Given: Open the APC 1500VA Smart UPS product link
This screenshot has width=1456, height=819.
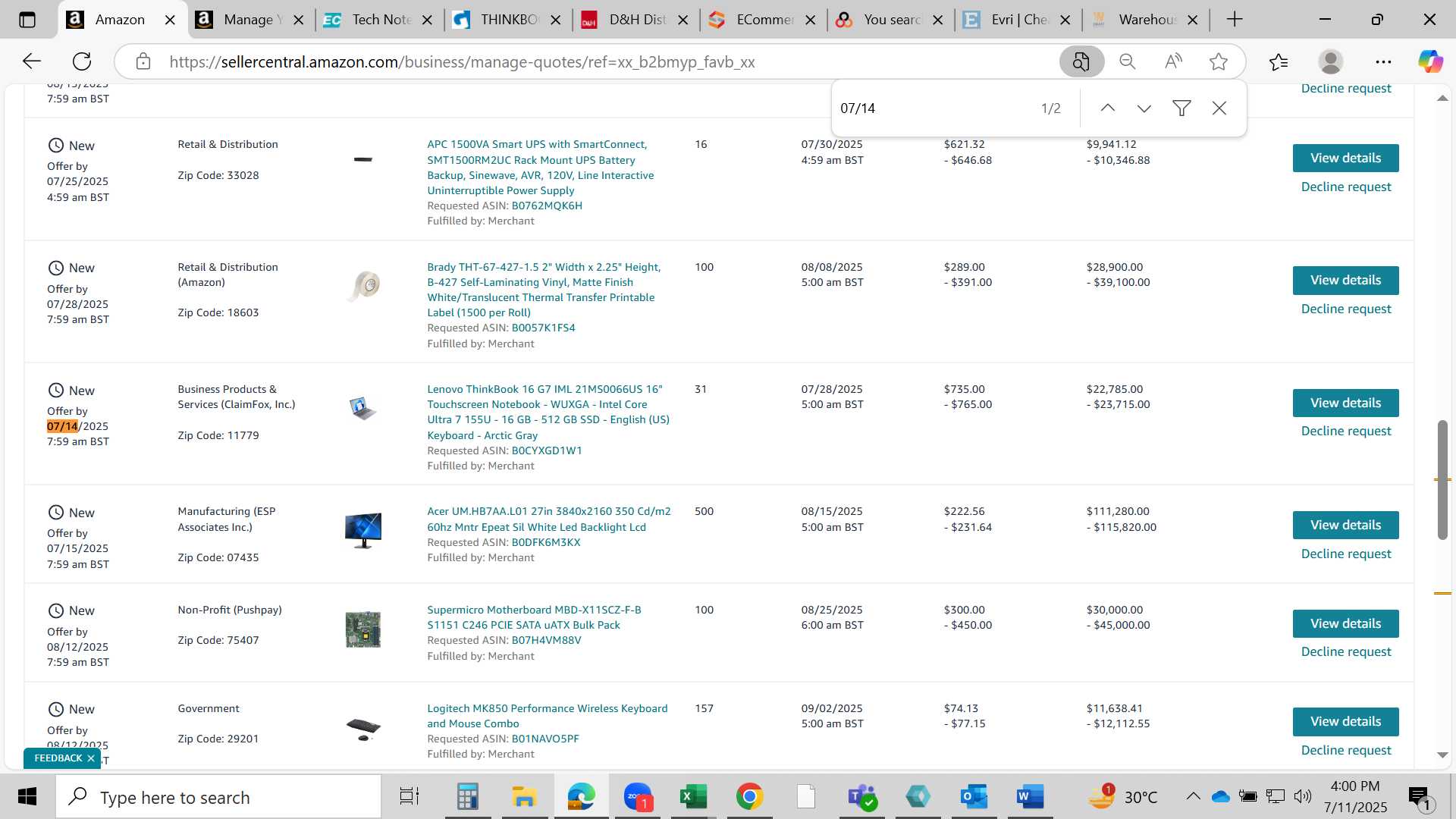Looking at the screenshot, I should pos(540,167).
